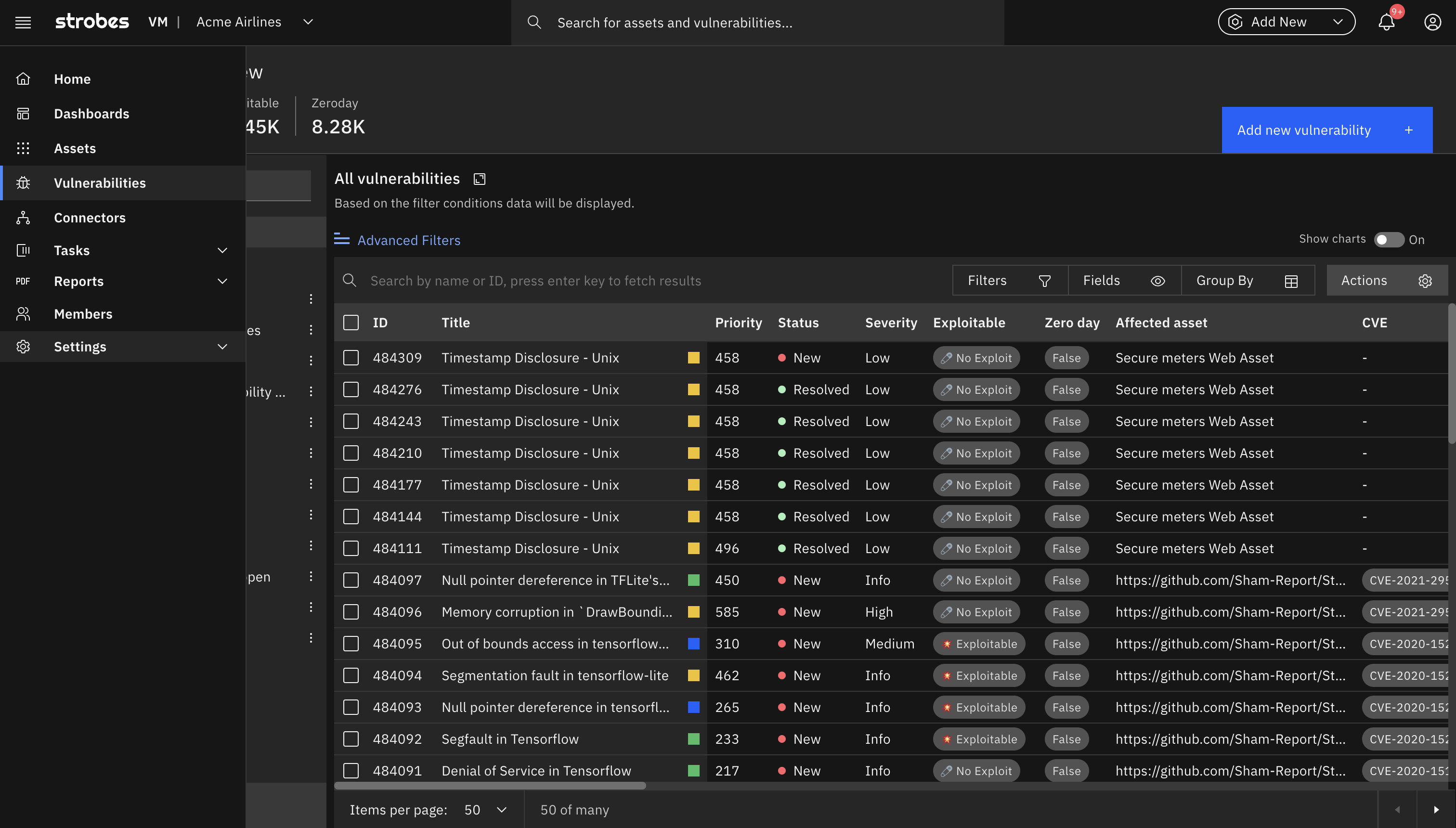The image size is (1456, 828).
Task: Go to next page arrow
Action: tap(1436, 809)
